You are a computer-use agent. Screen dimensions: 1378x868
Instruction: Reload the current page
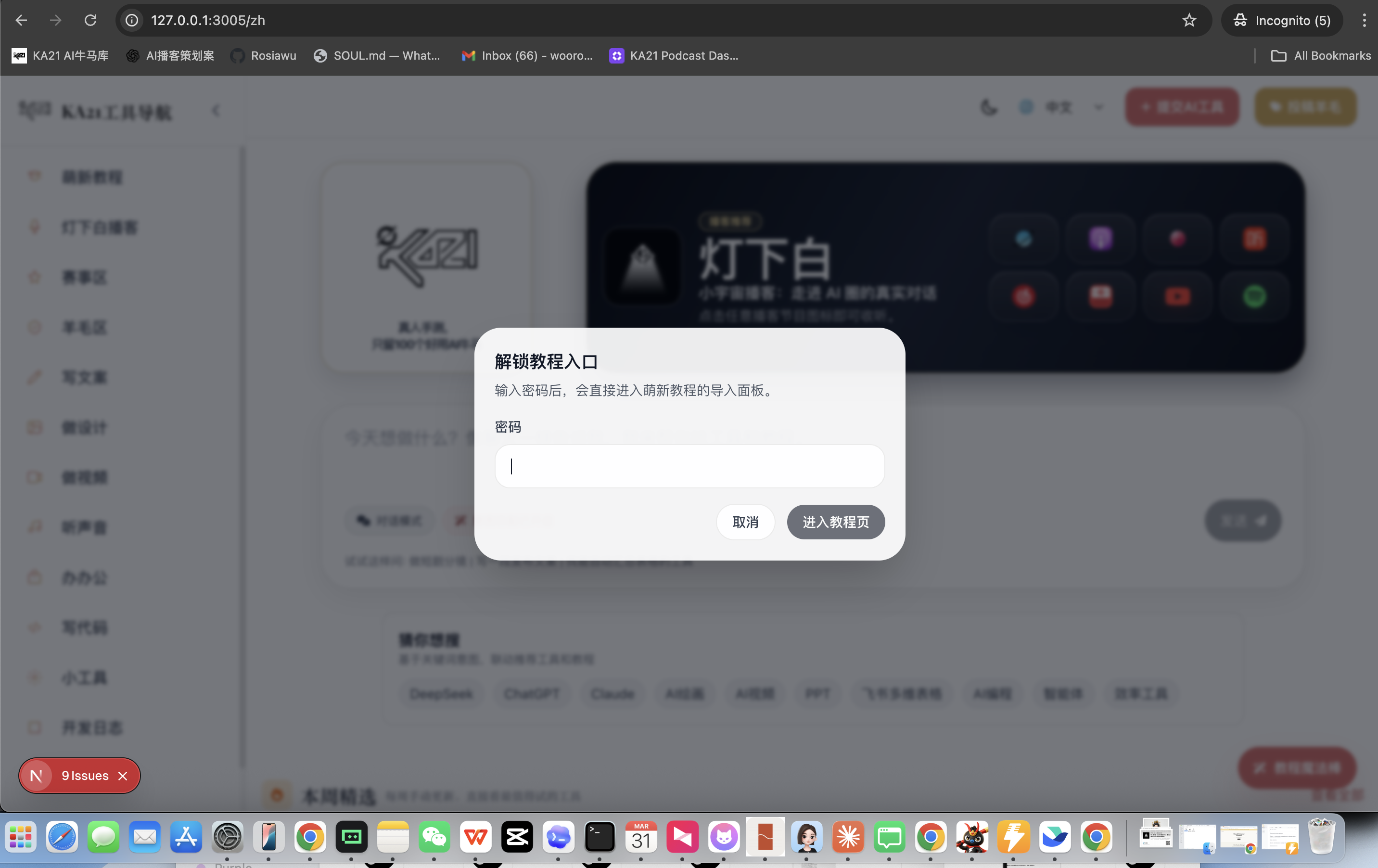(90, 21)
